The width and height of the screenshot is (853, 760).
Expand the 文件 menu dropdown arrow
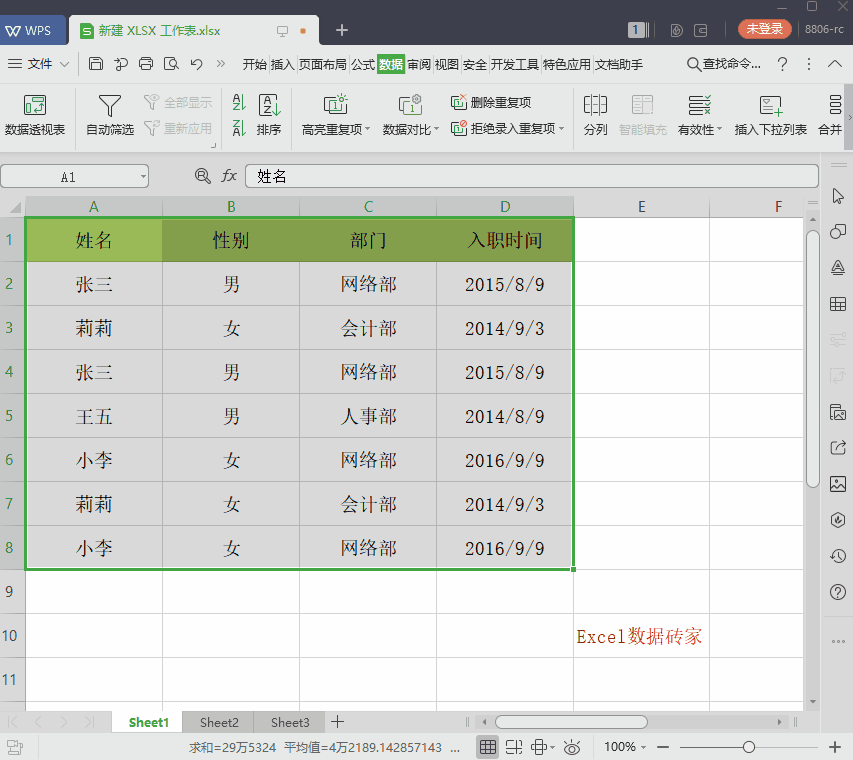[64, 64]
